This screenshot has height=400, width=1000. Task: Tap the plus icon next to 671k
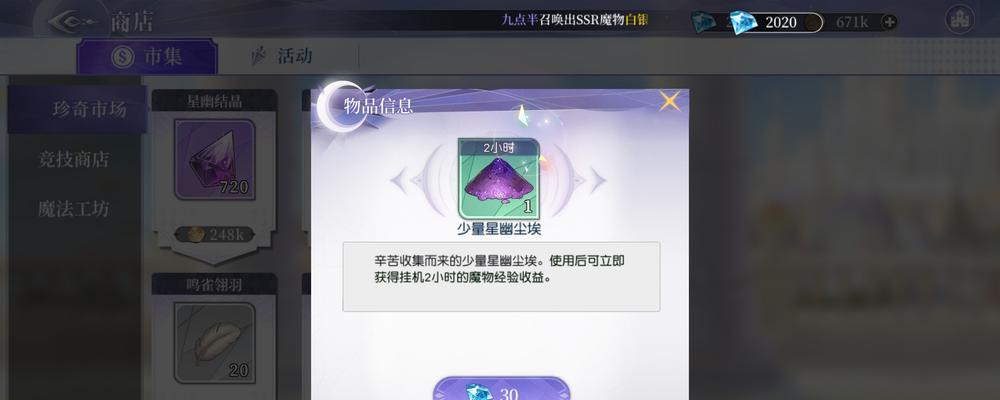[x=889, y=22]
